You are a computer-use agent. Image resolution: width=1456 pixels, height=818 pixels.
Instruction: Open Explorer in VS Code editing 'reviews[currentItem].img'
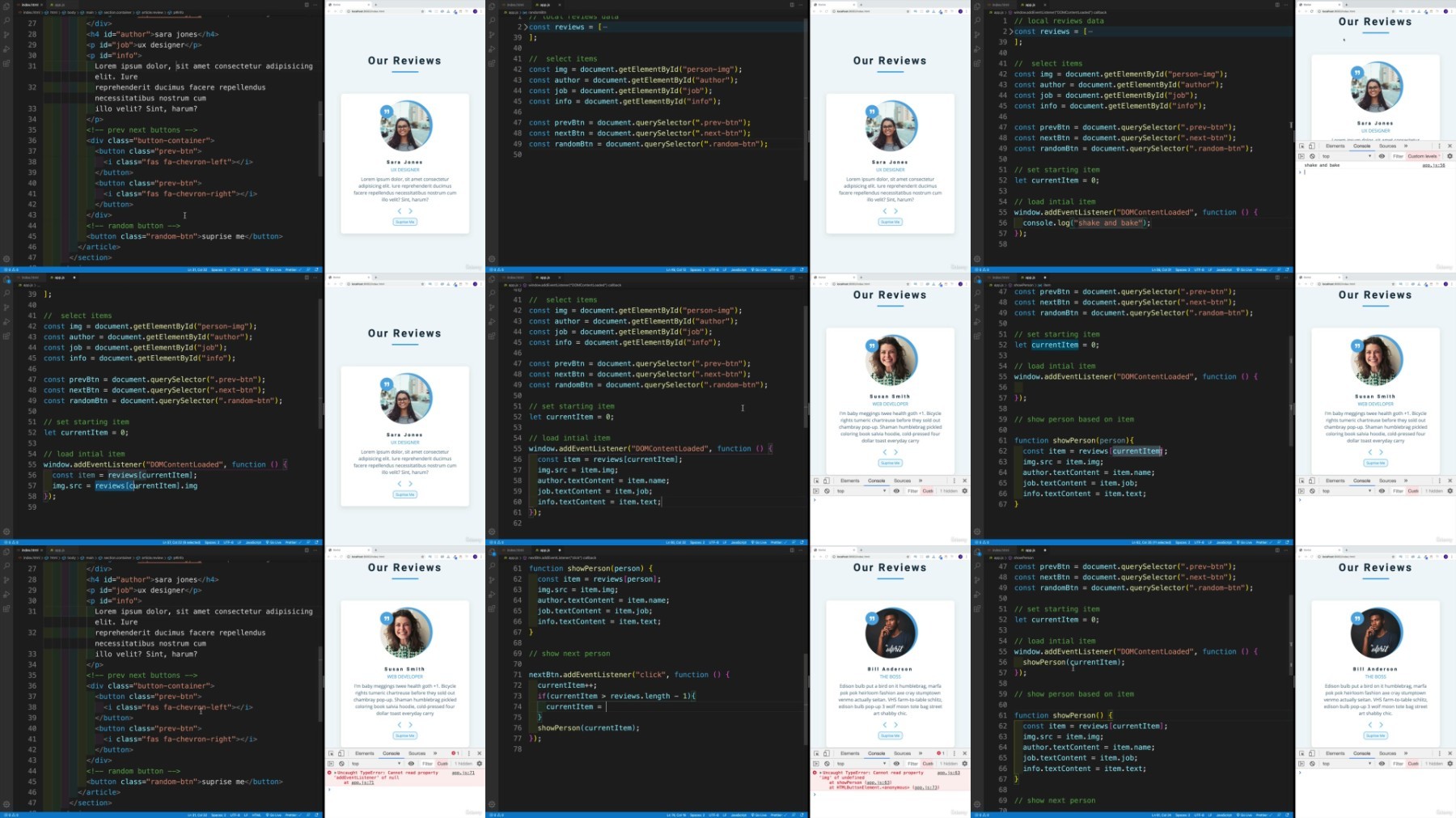6,280
